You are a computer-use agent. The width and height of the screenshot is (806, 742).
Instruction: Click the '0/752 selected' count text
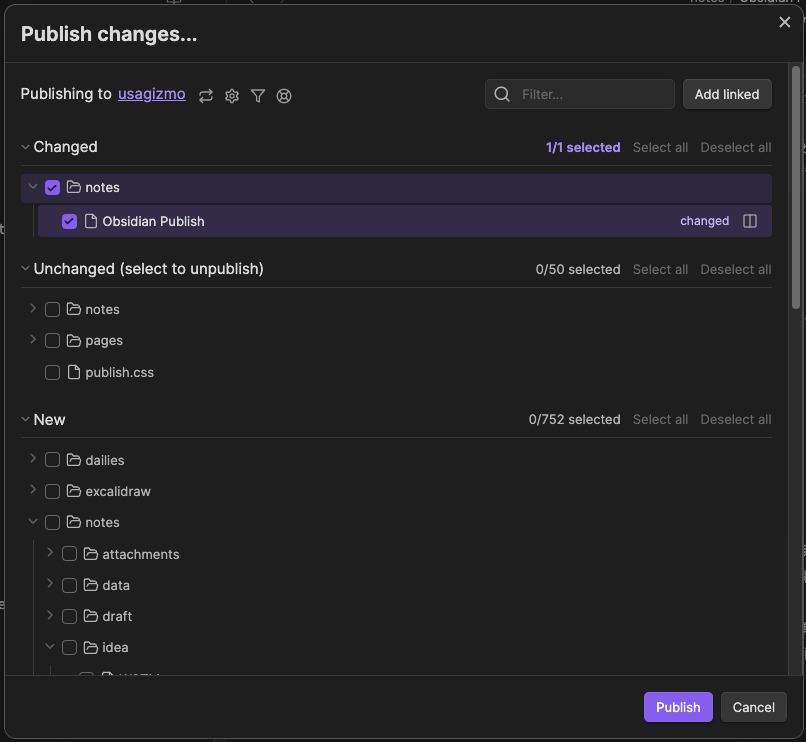tap(574, 420)
